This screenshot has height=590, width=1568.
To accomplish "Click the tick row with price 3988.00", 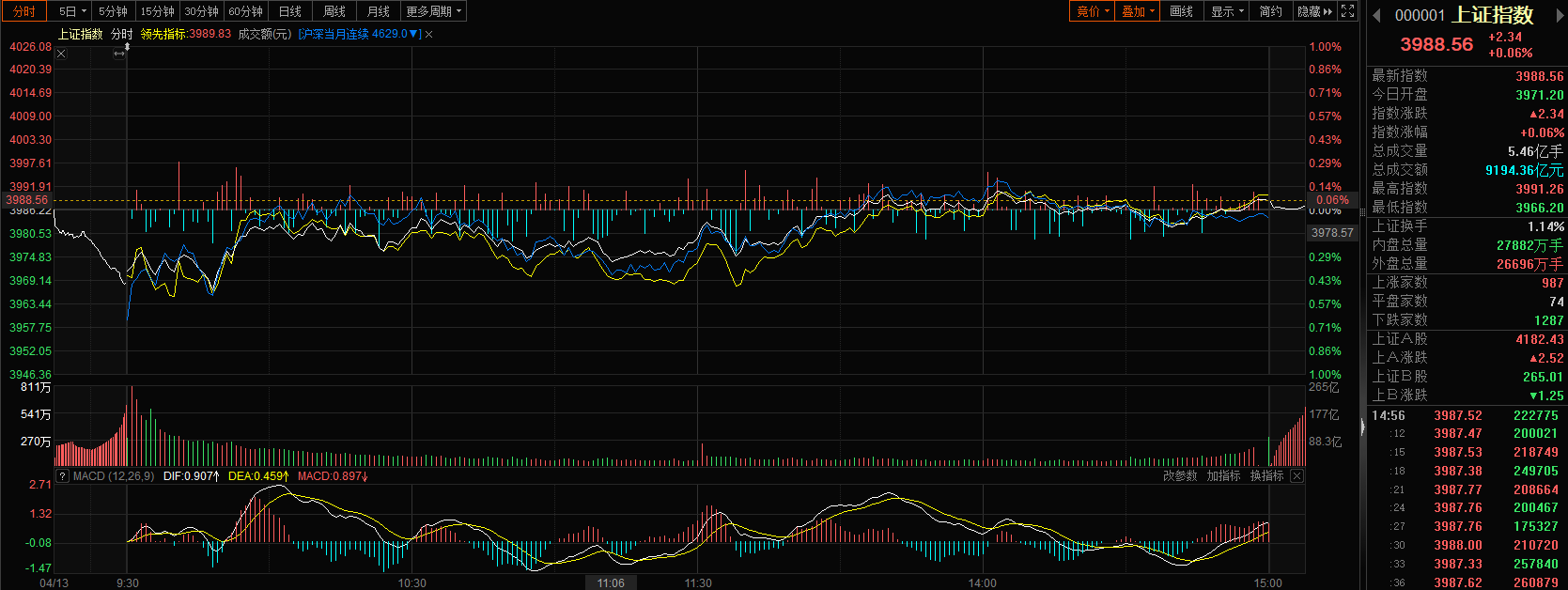I will point(1467,545).
